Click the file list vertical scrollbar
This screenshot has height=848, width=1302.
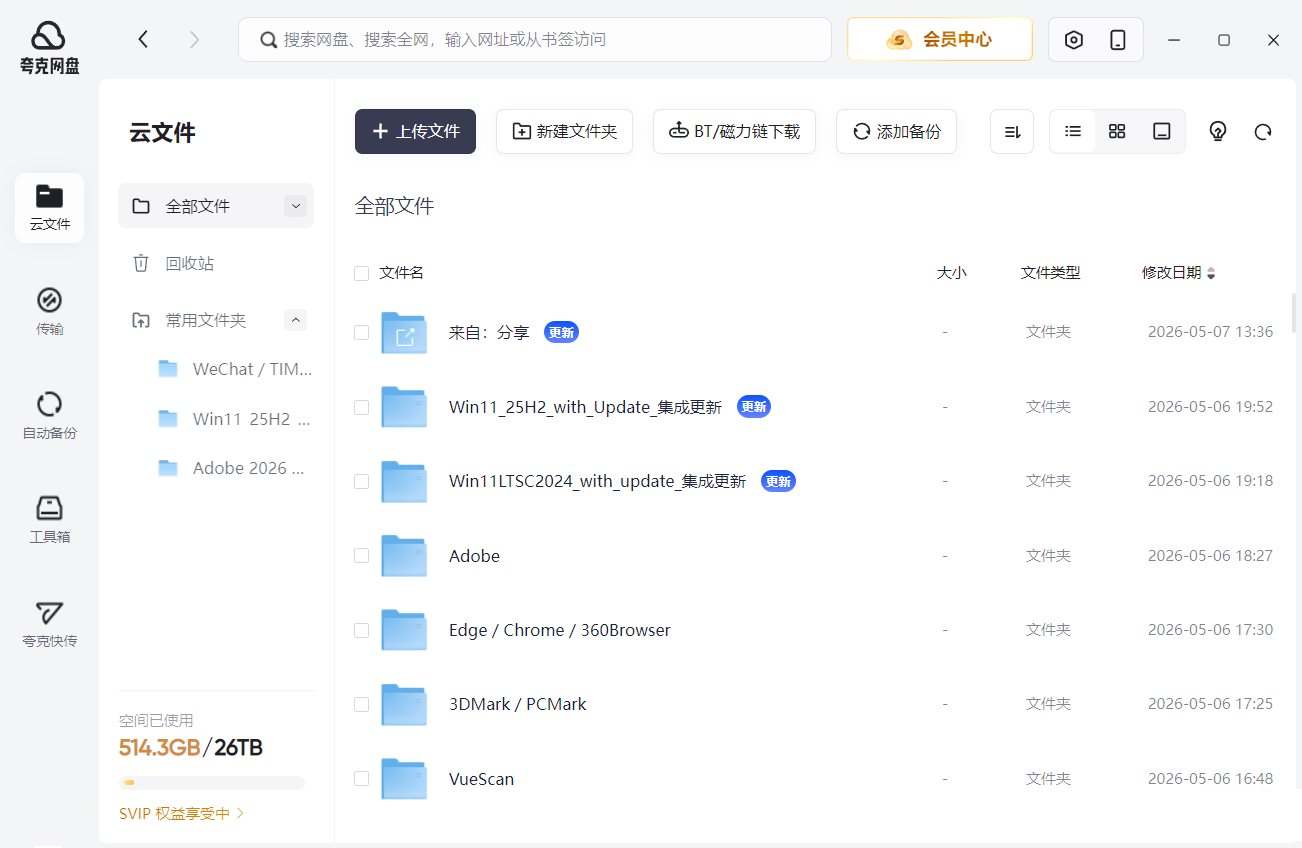point(1294,312)
